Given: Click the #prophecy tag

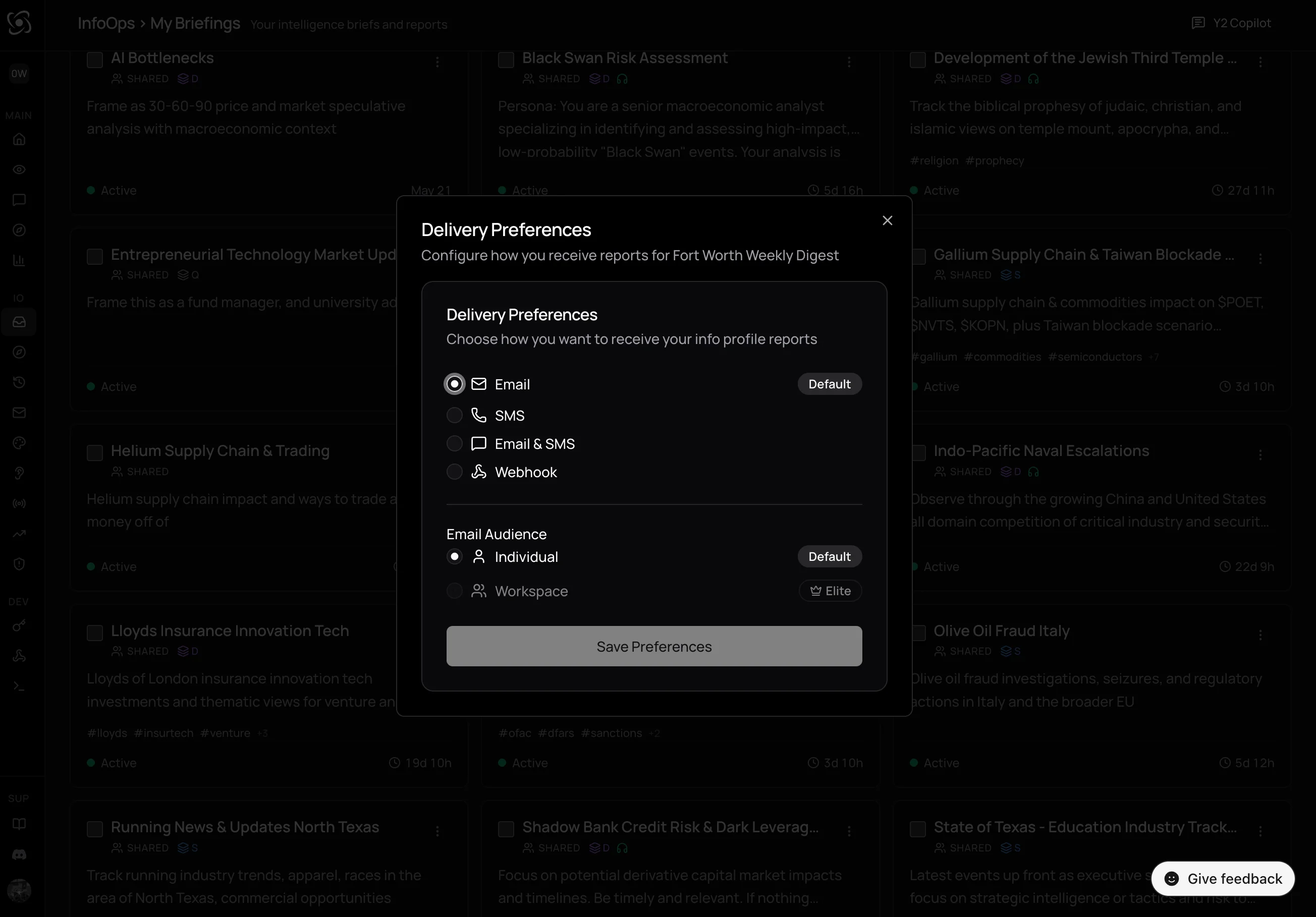Looking at the screenshot, I should (995, 160).
